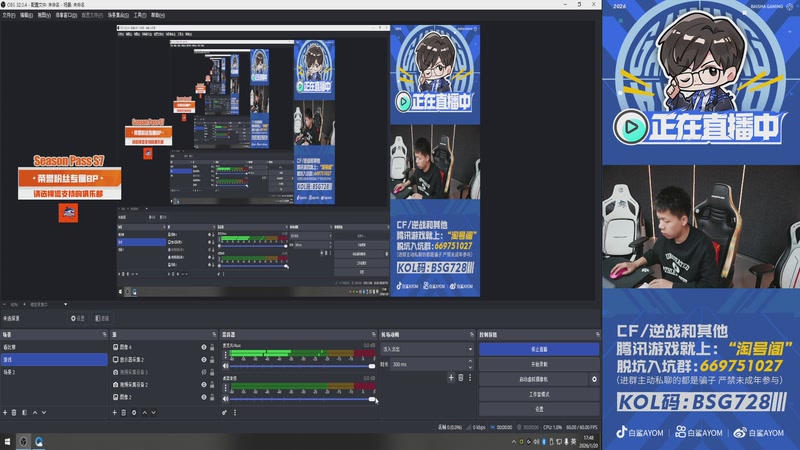Pop out the Scenes dock panel

(105, 335)
